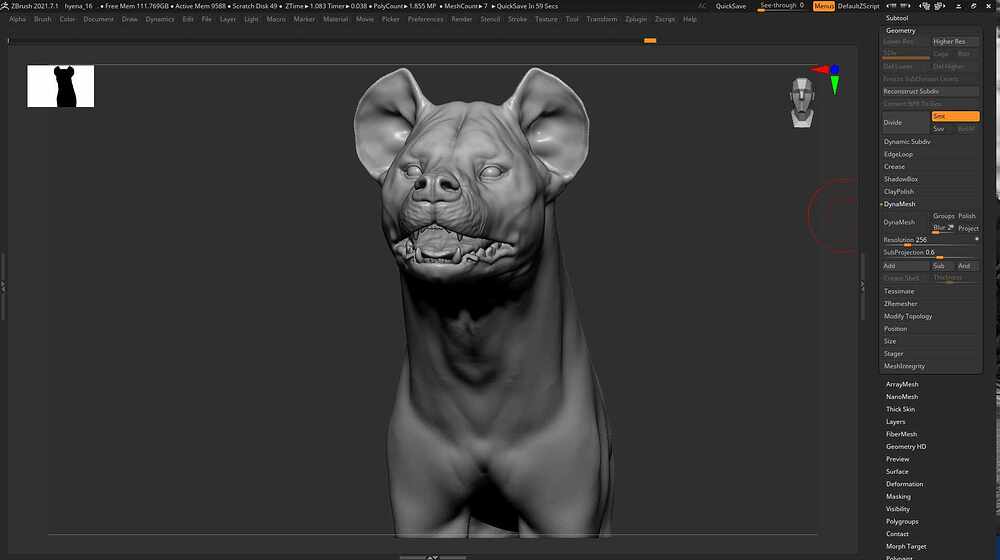The width and height of the screenshot is (1000, 560).
Task: Click the SubProjection 0.6 slider
Action: pos(930,253)
